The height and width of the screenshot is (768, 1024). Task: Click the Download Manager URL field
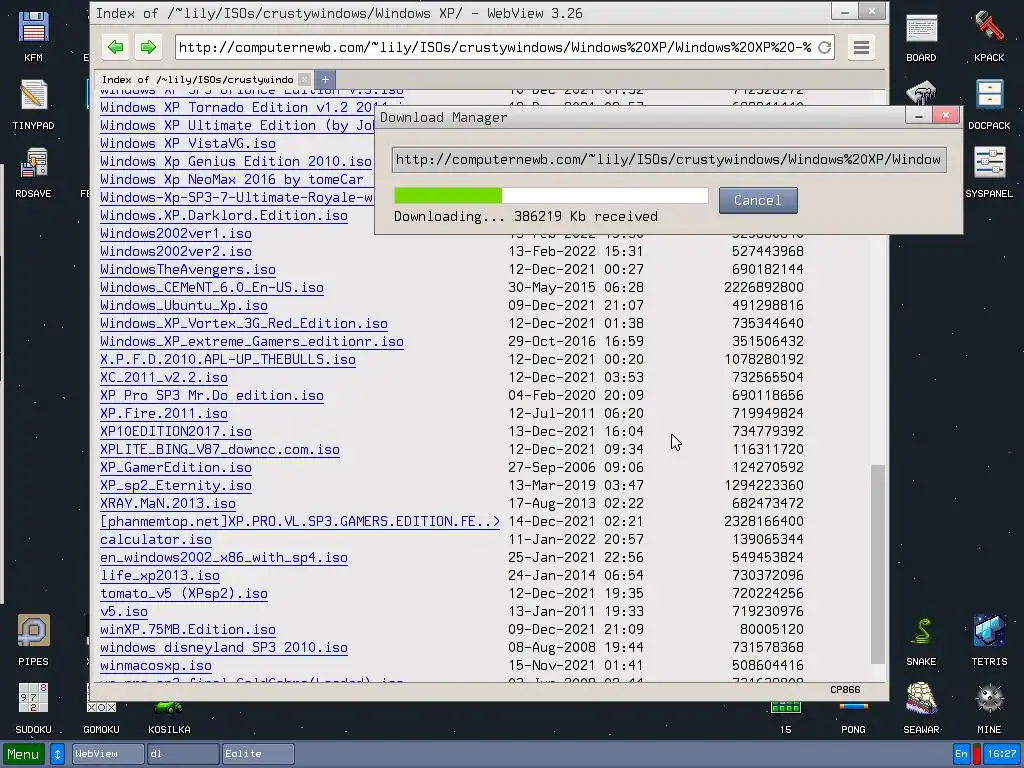point(669,160)
